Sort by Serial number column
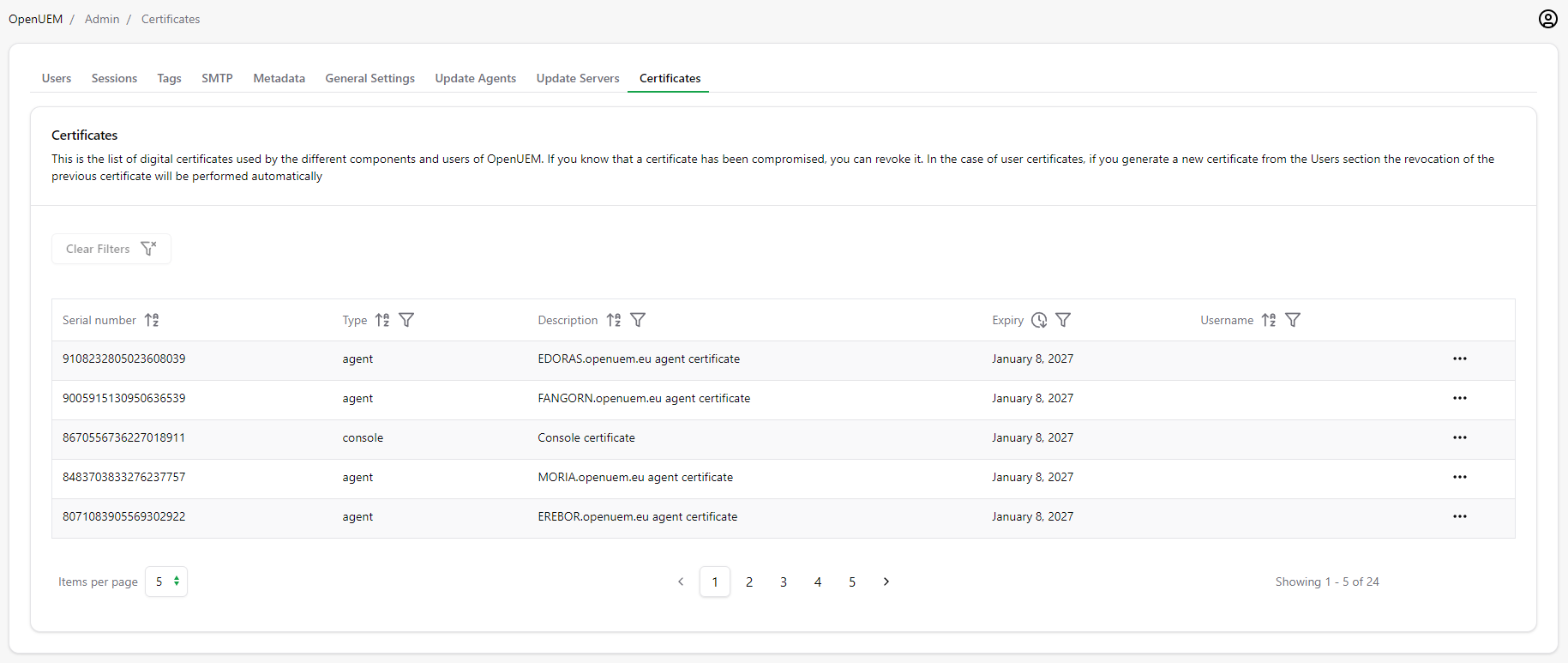1568x663 pixels. pos(152,320)
